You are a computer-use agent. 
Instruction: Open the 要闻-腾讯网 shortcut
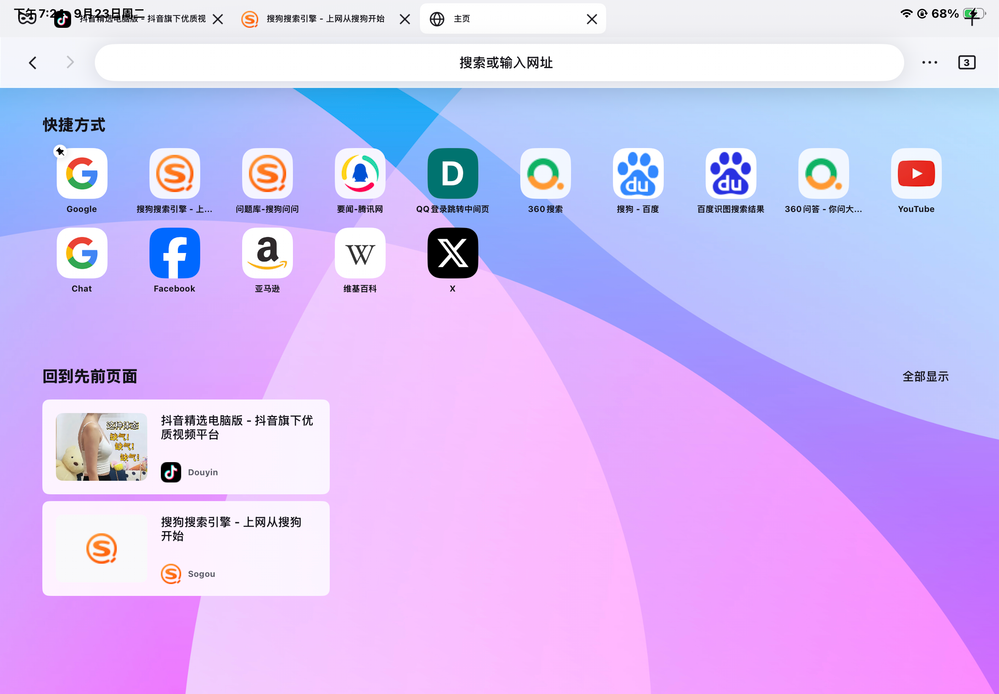360,174
